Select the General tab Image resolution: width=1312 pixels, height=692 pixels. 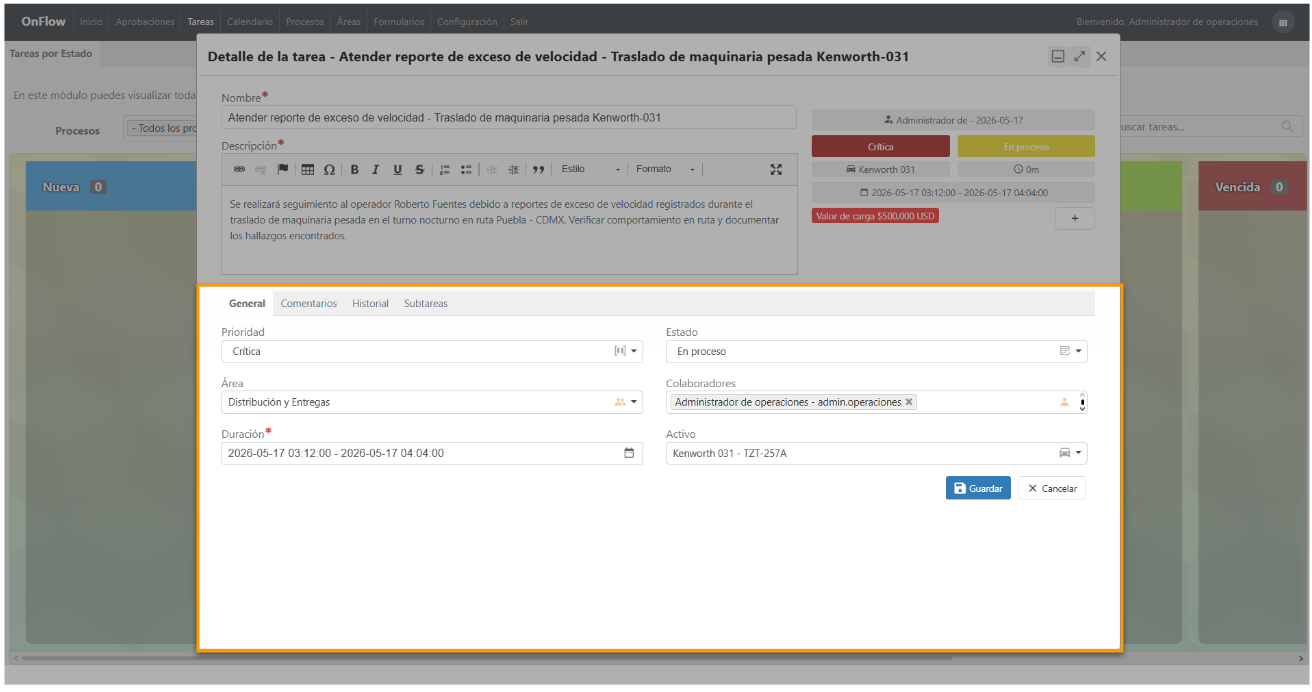click(x=247, y=303)
